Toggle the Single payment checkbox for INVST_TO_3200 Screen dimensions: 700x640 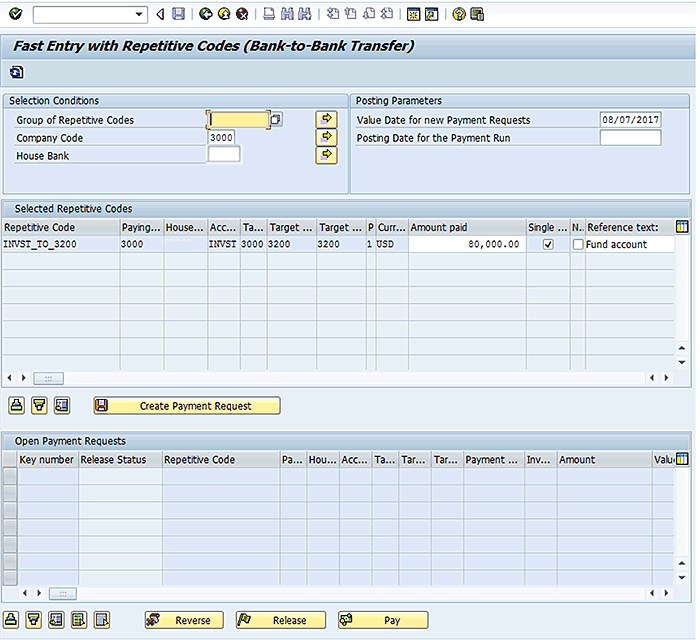[x=547, y=245]
